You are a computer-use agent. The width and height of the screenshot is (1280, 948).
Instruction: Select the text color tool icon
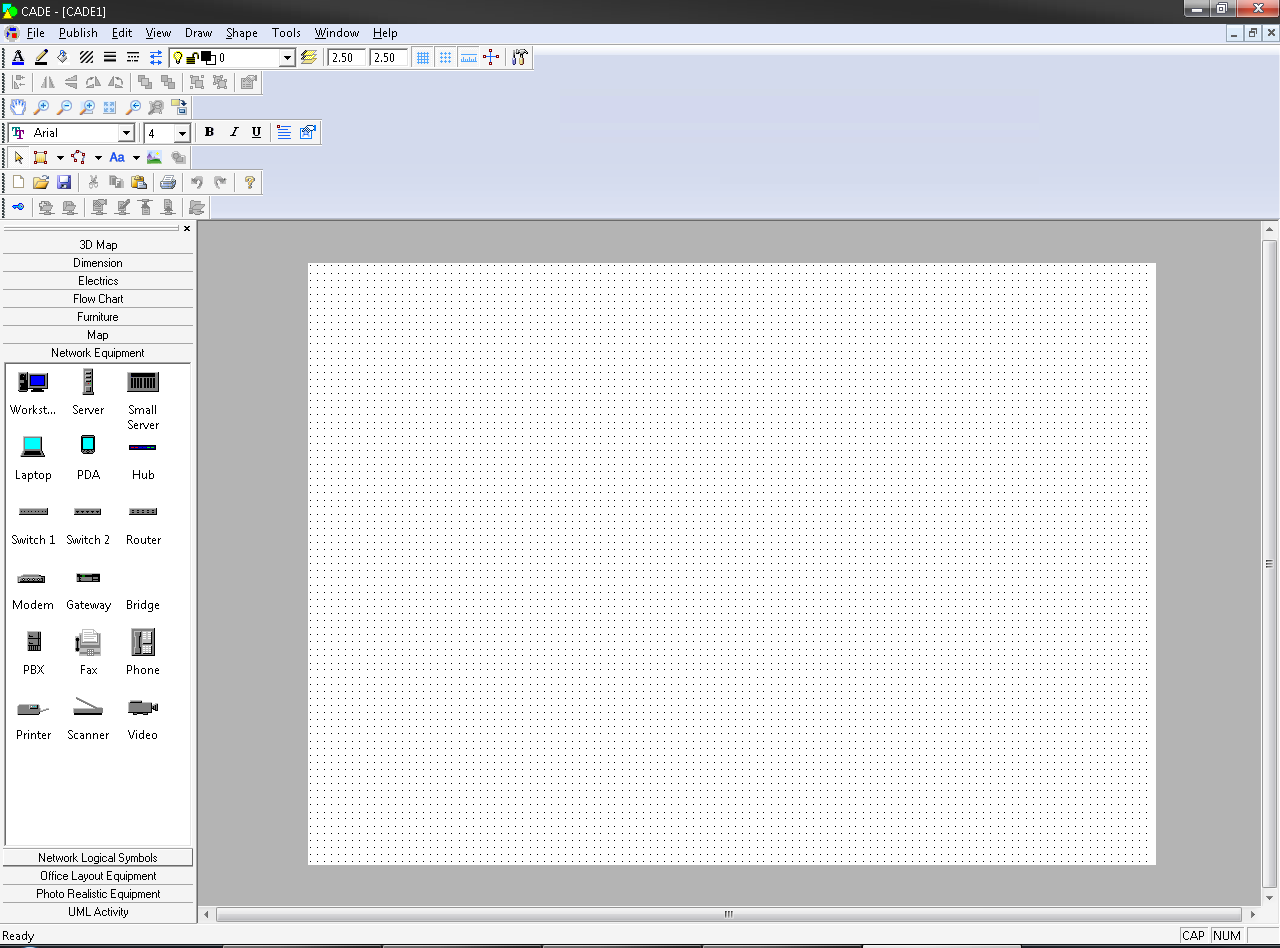click(18, 58)
